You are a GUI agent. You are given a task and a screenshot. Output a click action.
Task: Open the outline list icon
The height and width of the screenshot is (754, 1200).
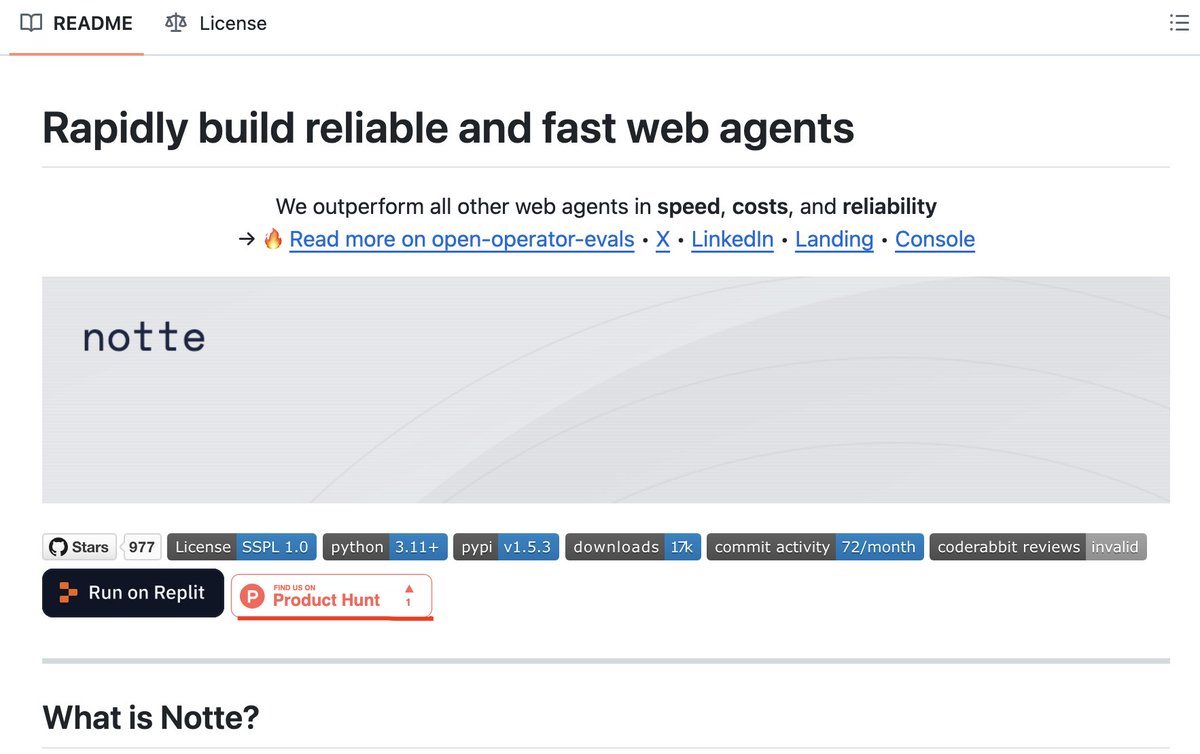tap(1178, 23)
